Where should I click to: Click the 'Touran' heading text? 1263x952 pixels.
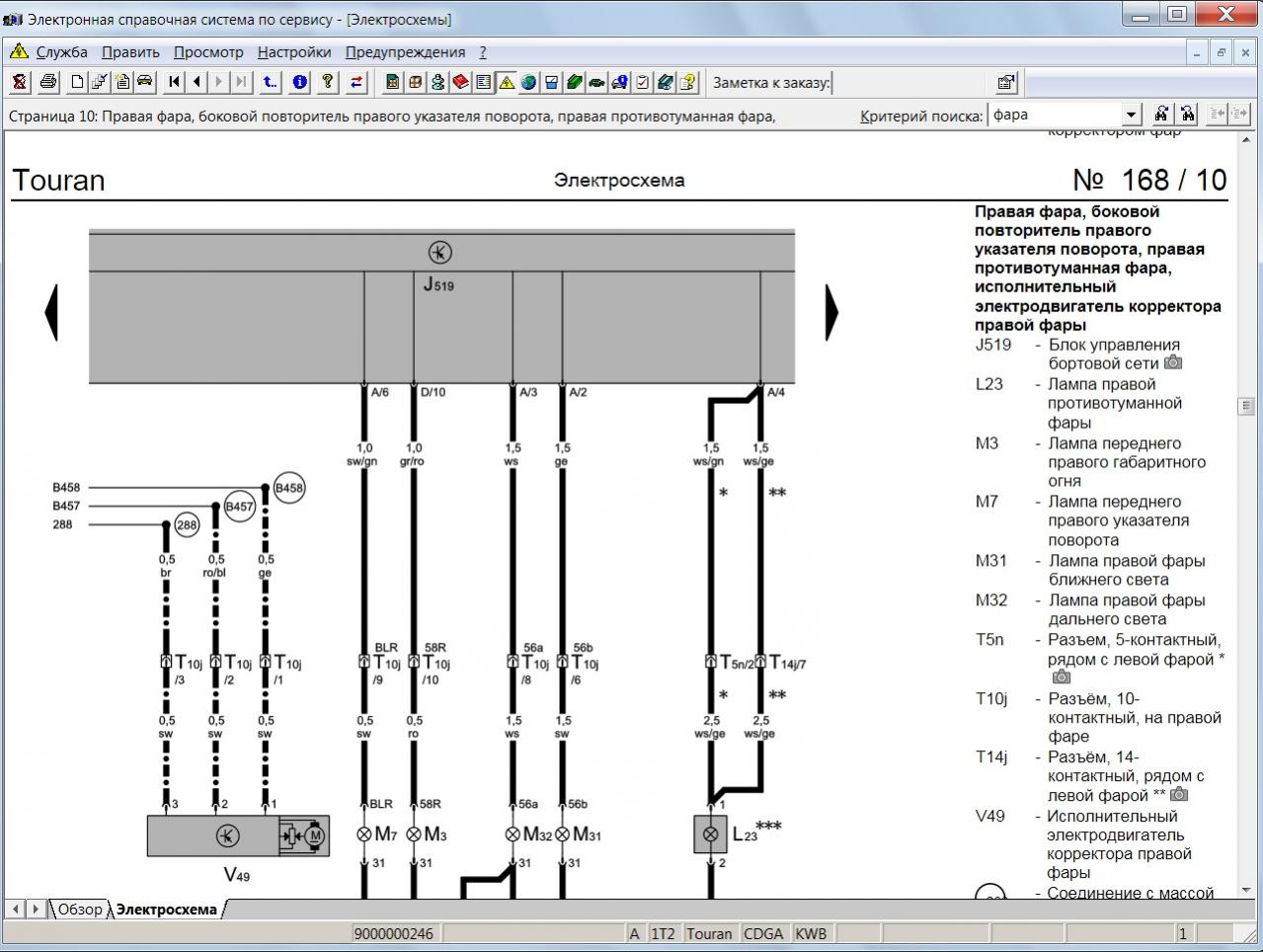click(x=58, y=181)
